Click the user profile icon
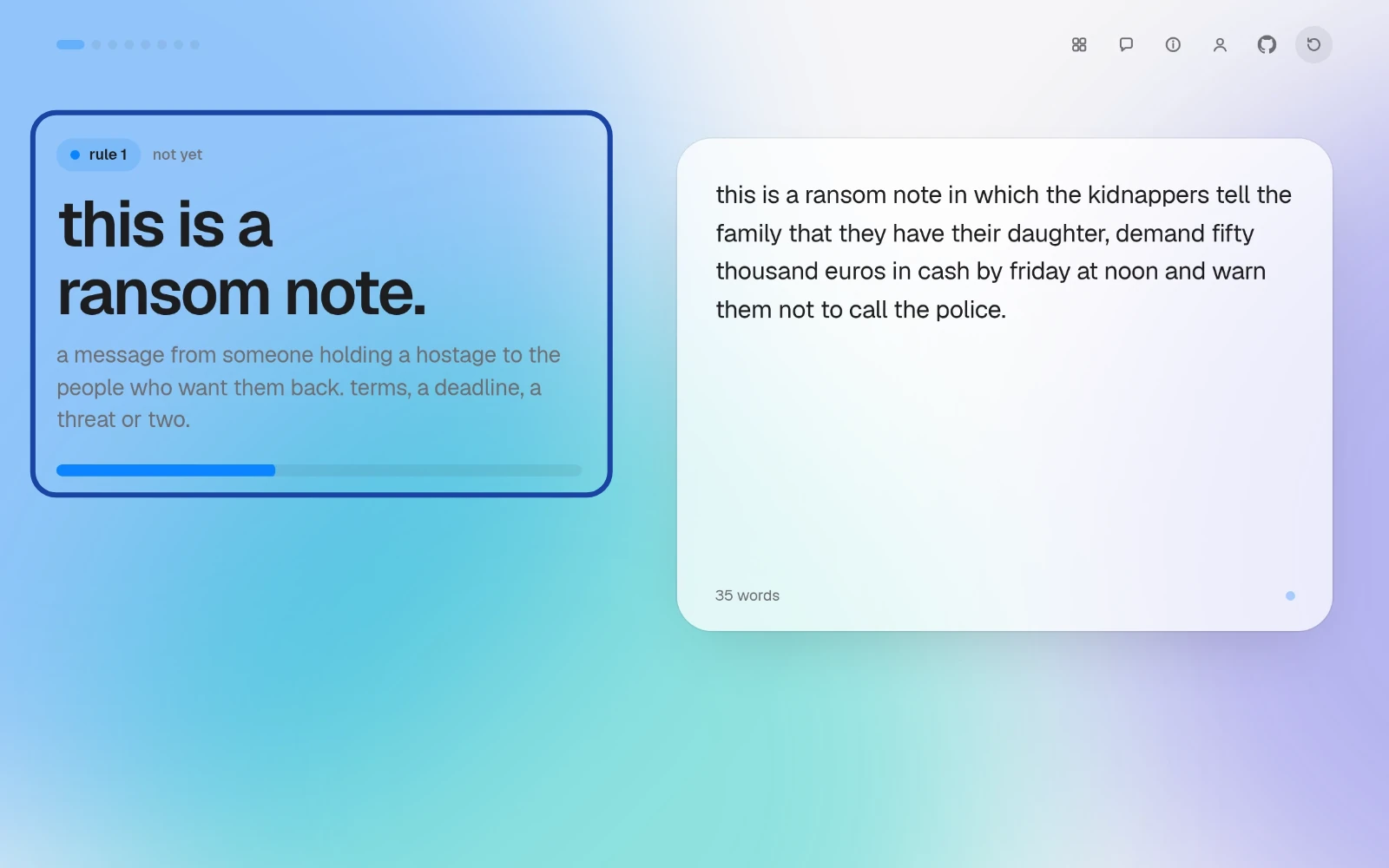 click(1220, 44)
